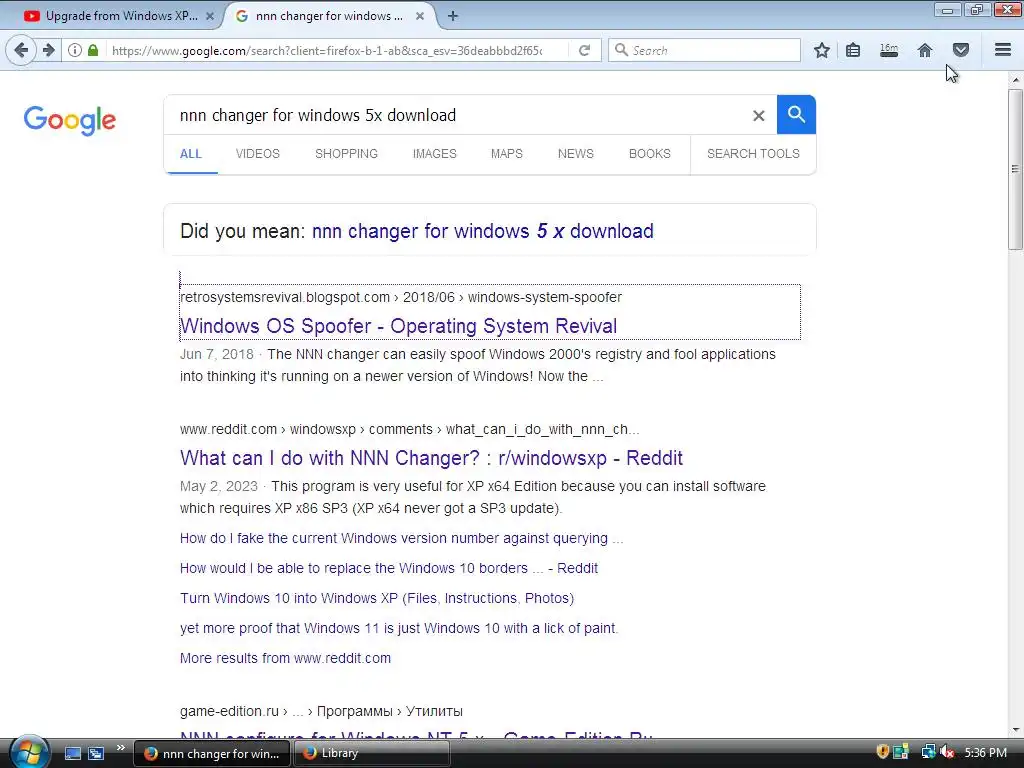This screenshot has width=1024, height=768.
Task: Open 'What can I do with NNN Changer?' Reddit result
Action: click(x=431, y=458)
